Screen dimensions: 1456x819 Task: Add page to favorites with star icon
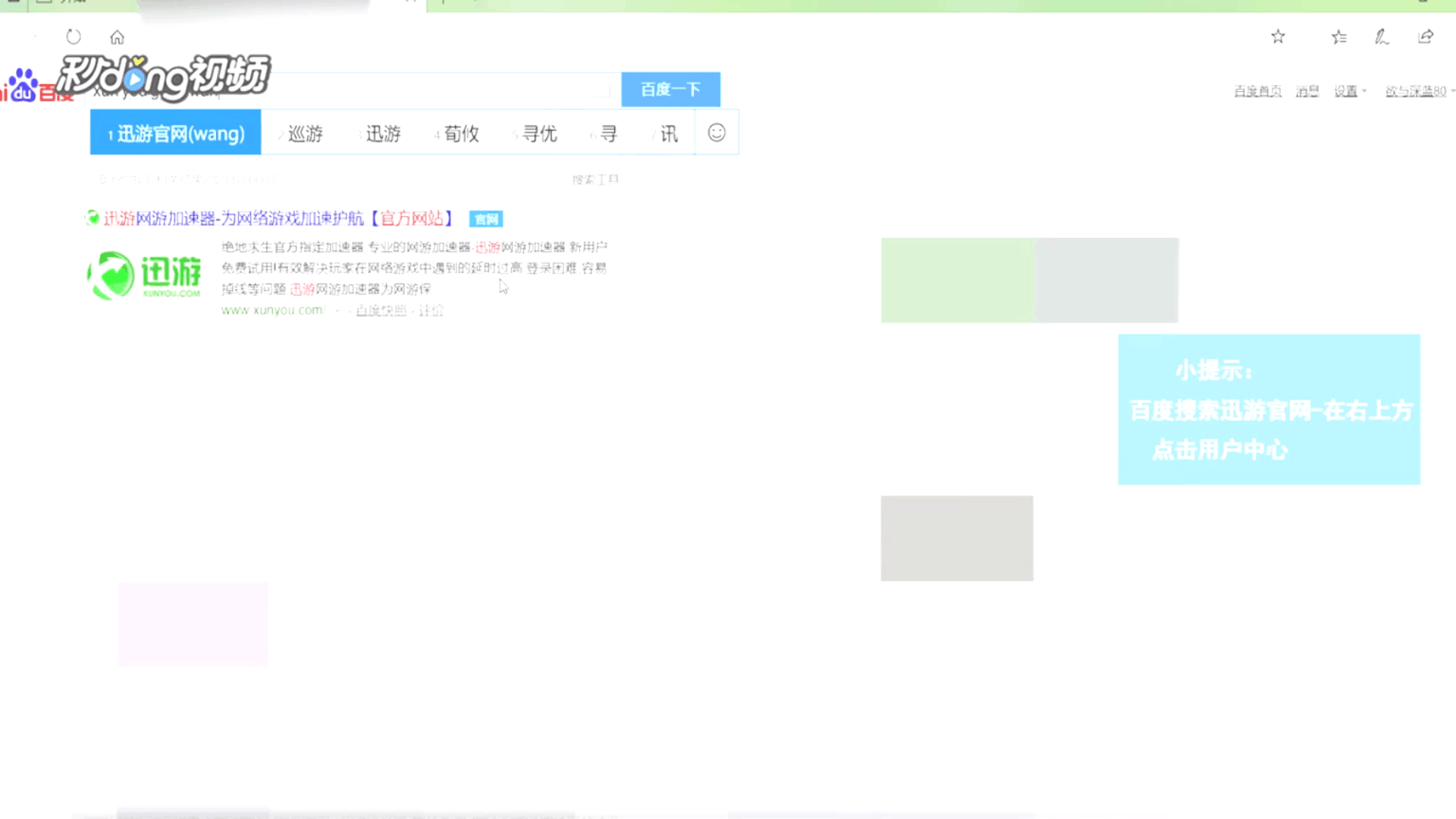[x=1278, y=36]
